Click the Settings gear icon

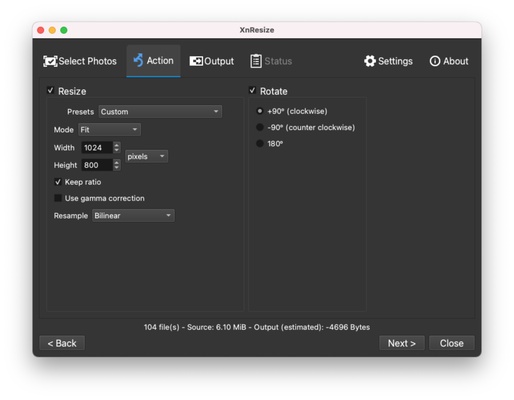click(370, 61)
